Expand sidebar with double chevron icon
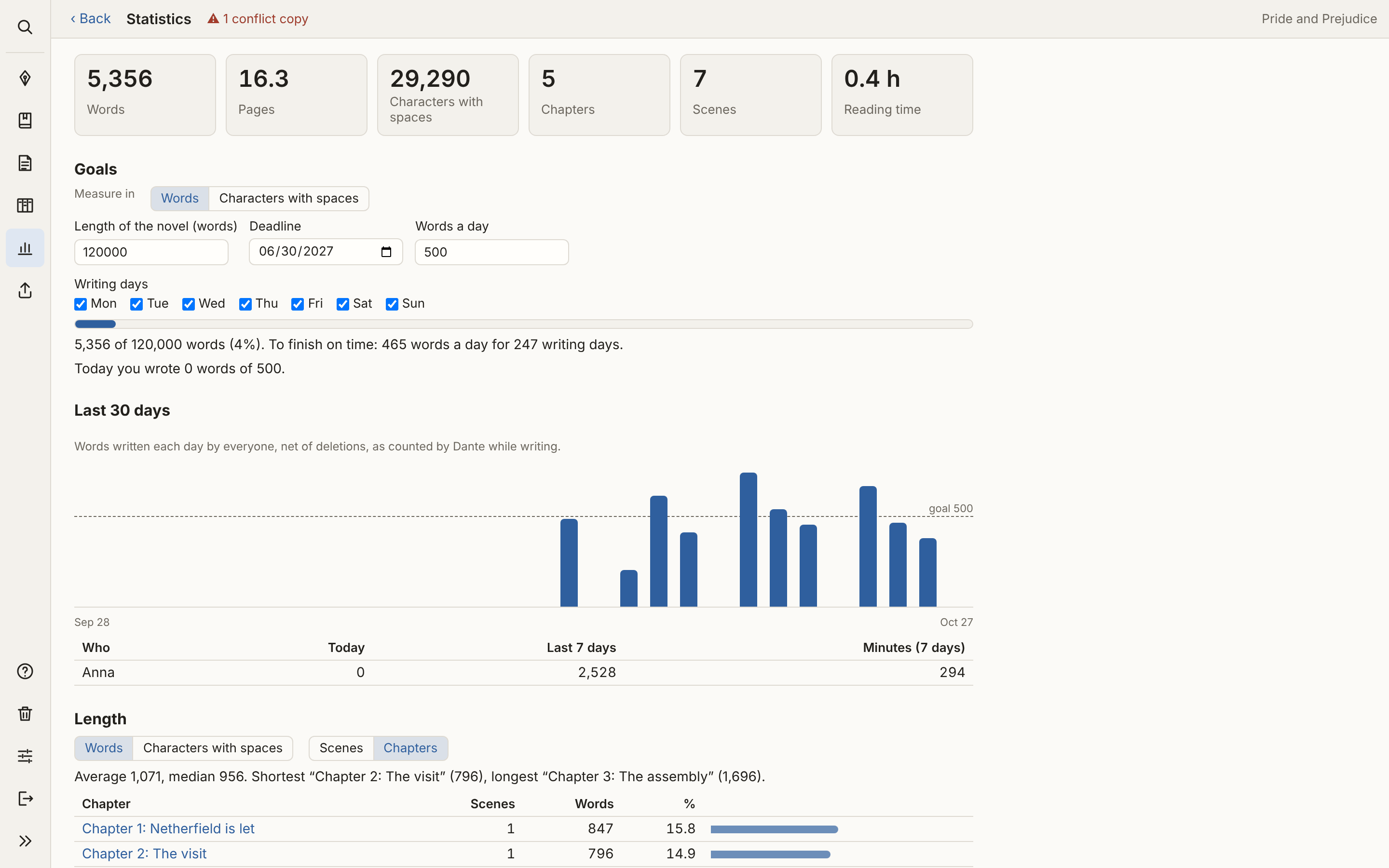Image resolution: width=1389 pixels, height=868 pixels. 25,841
